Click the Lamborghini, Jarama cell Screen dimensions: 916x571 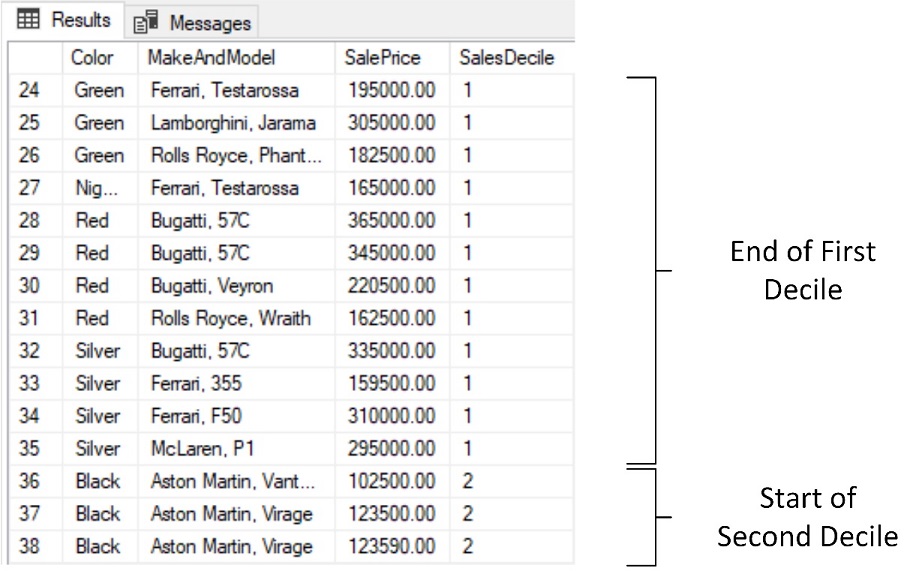tap(233, 123)
